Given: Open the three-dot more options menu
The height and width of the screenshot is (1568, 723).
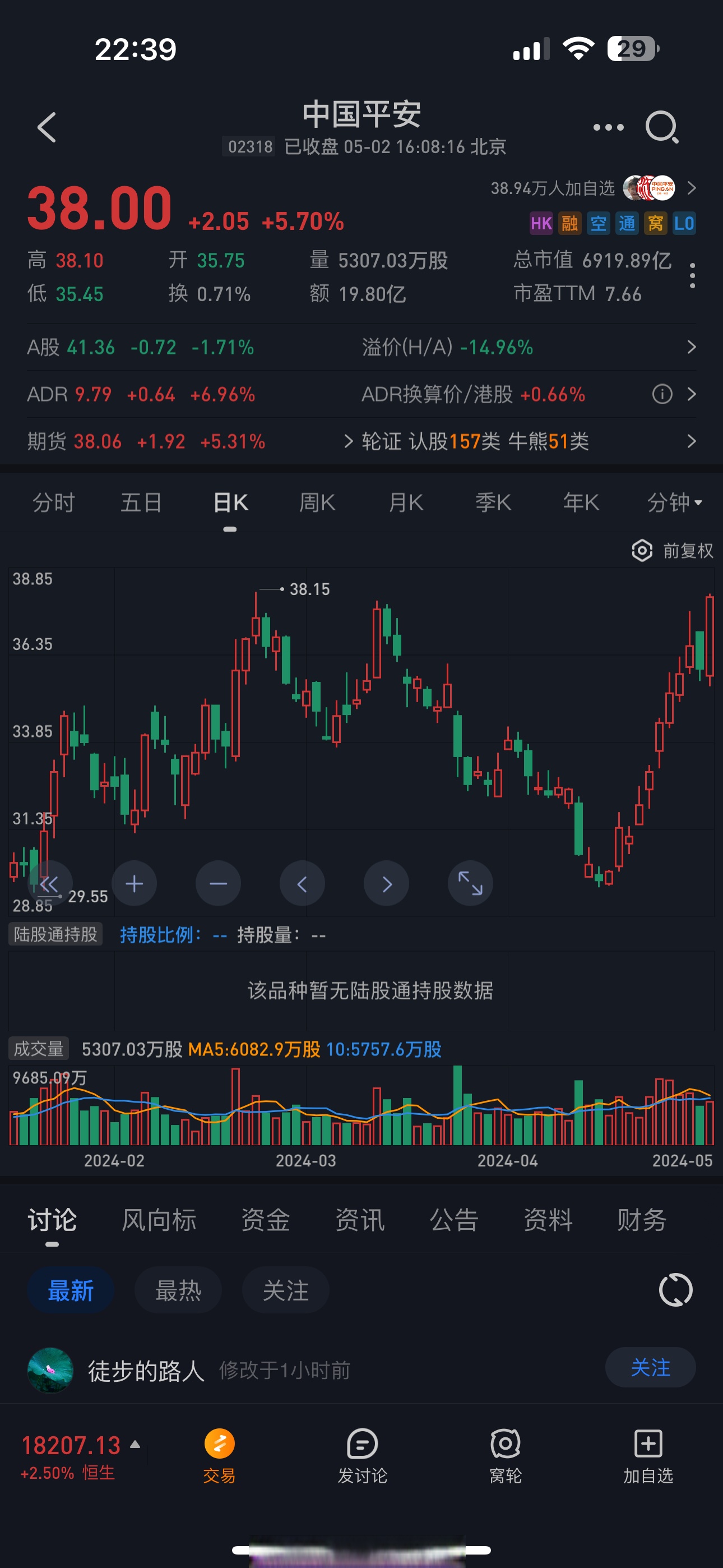Looking at the screenshot, I should point(609,127).
